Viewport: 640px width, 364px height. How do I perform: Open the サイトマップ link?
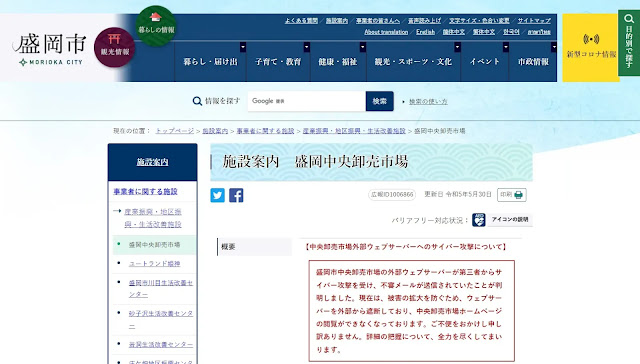[534, 20]
